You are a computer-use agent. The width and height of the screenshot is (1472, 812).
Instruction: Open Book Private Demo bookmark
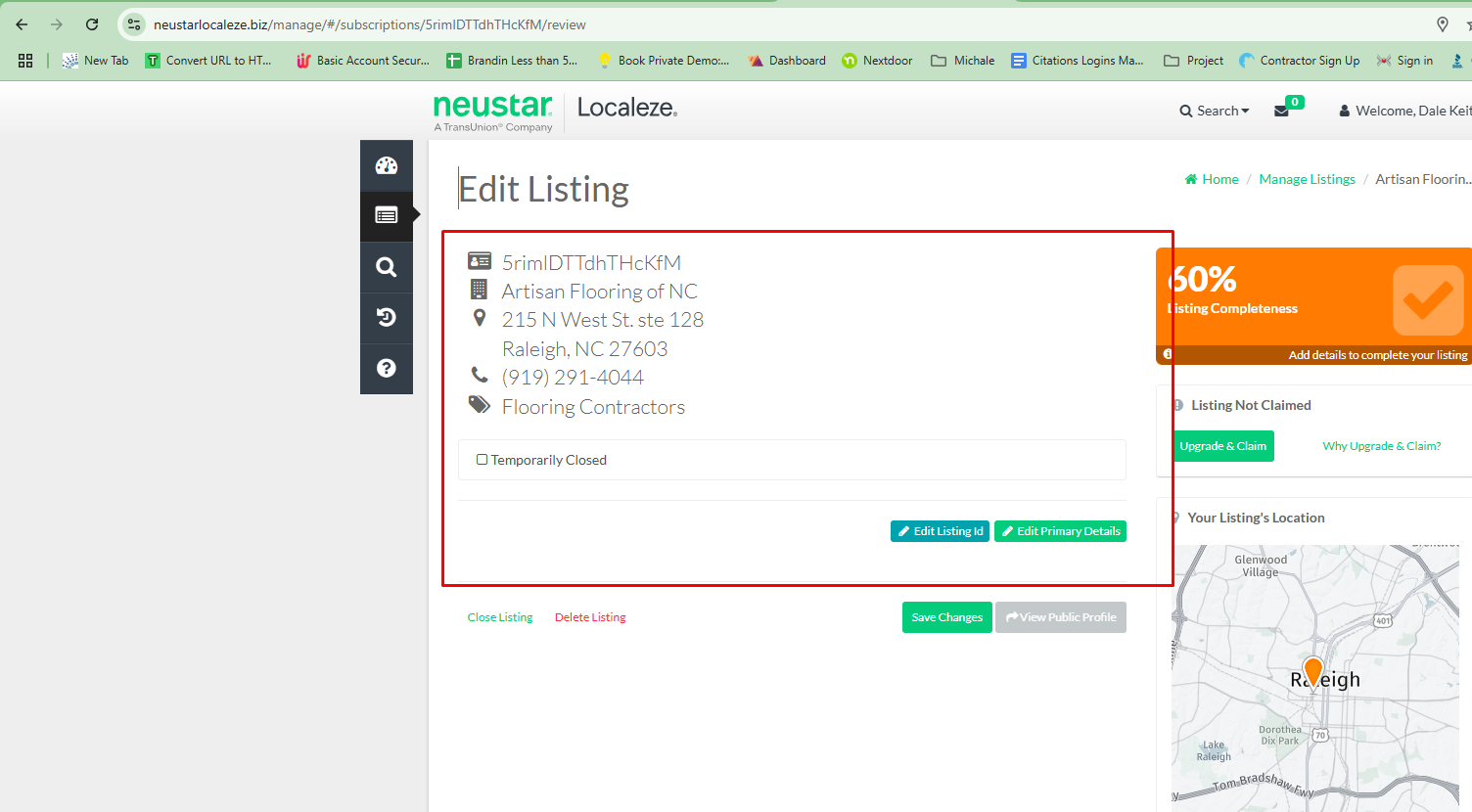(x=663, y=61)
